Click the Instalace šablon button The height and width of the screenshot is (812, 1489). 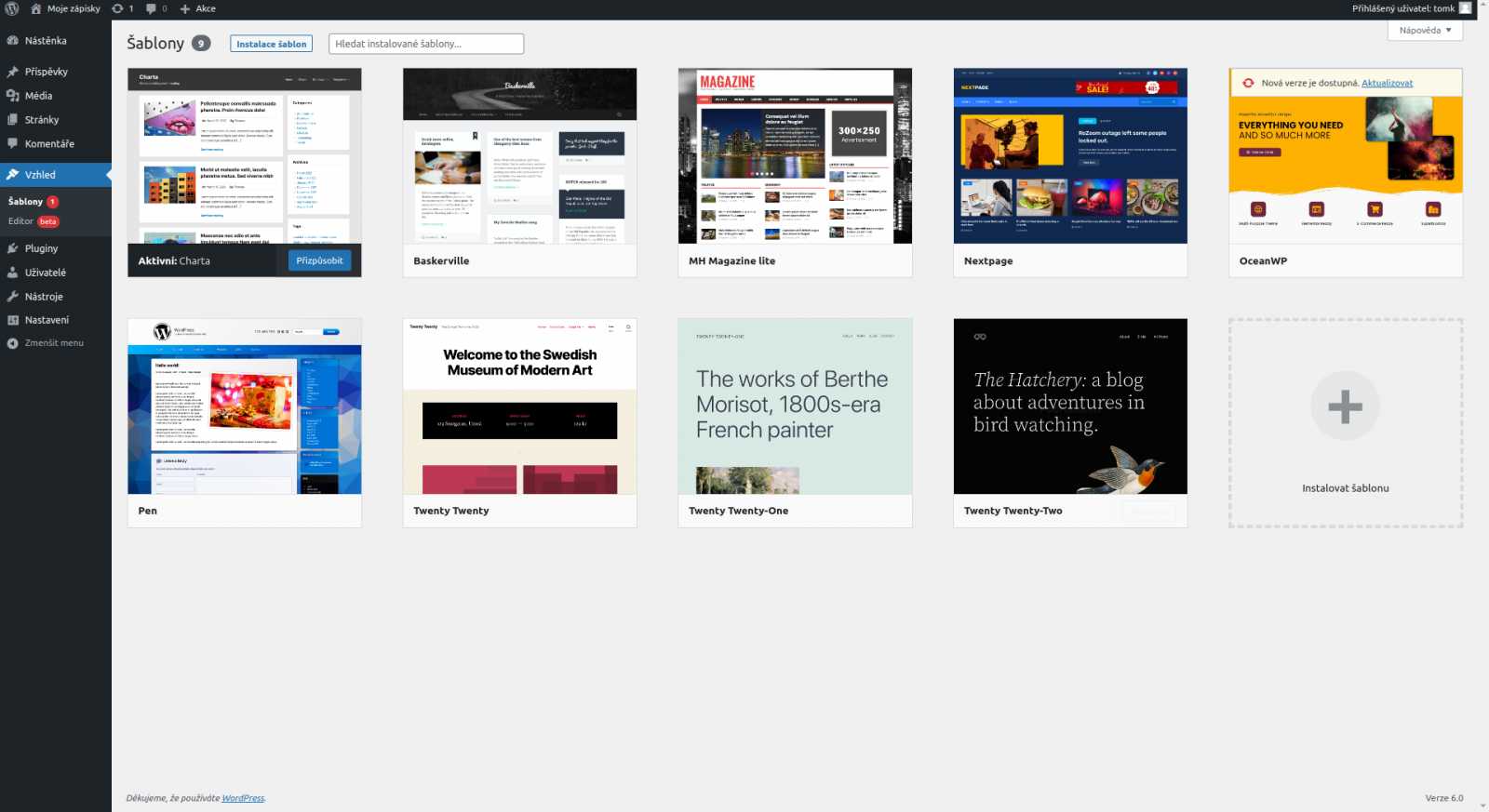pyautogui.click(x=271, y=44)
